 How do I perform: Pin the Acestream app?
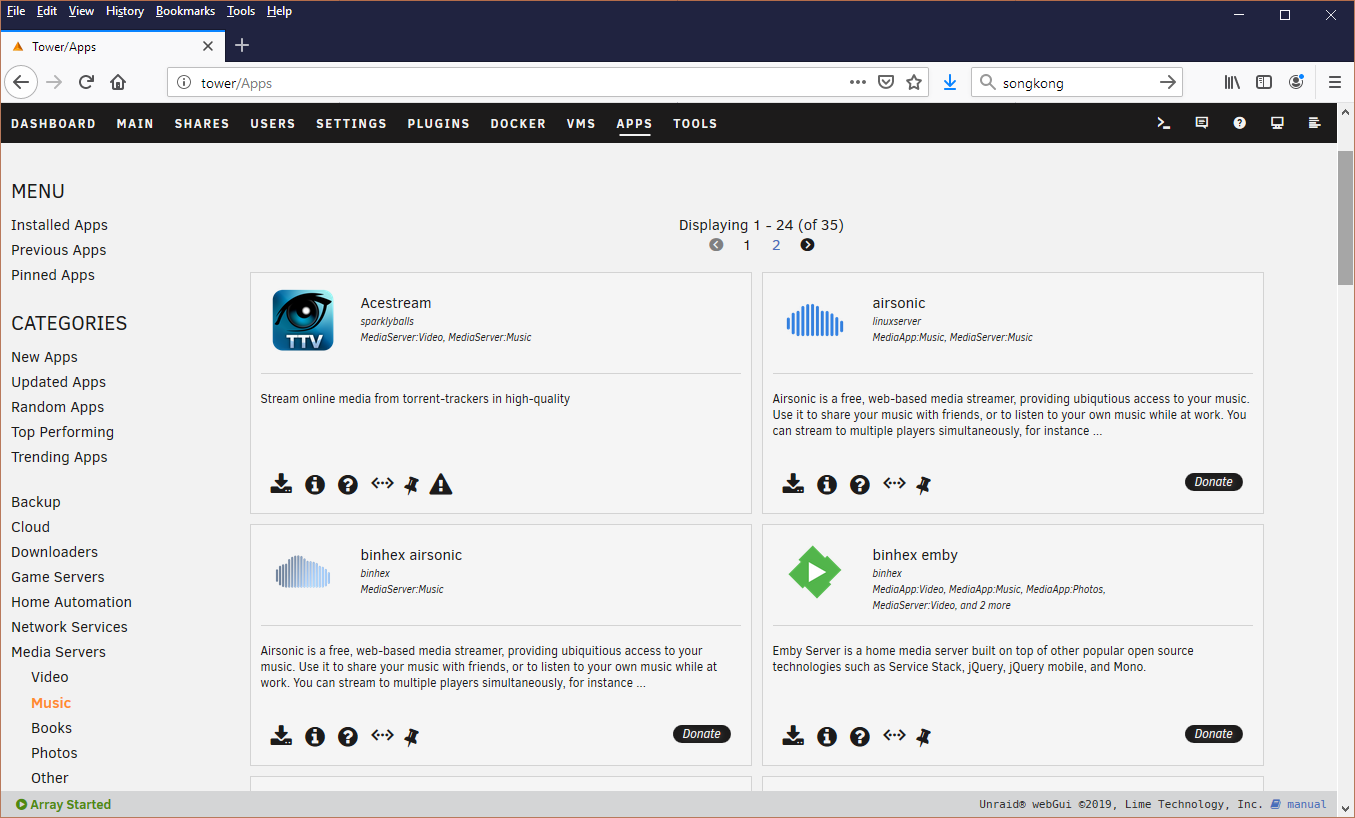(x=411, y=485)
